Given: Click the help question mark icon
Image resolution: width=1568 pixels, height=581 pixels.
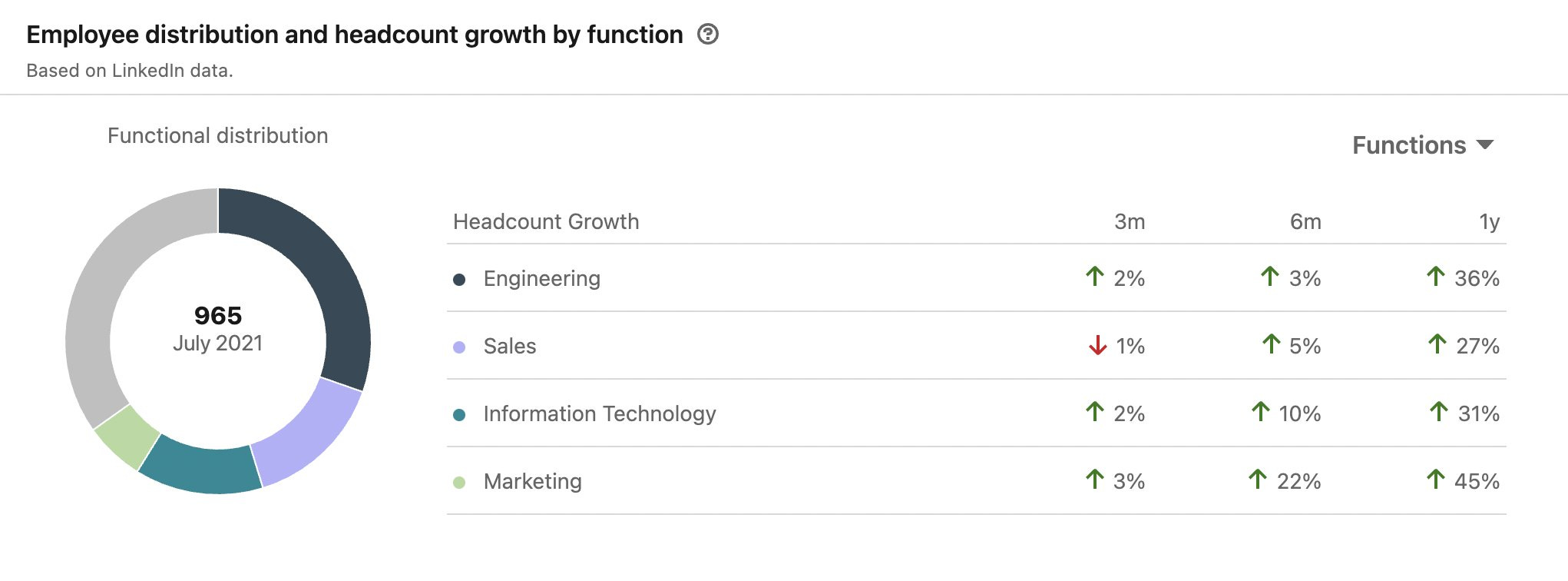Looking at the screenshot, I should pyautogui.click(x=707, y=35).
